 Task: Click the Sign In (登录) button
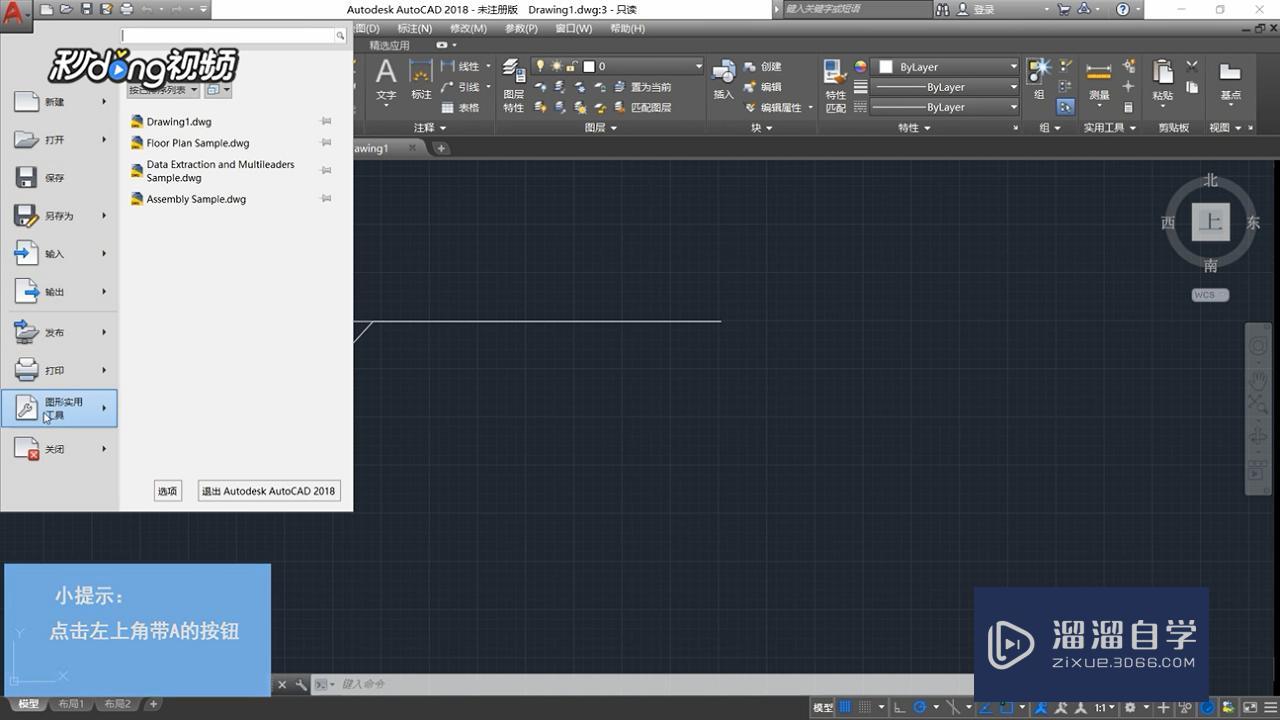[x=976, y=9]
